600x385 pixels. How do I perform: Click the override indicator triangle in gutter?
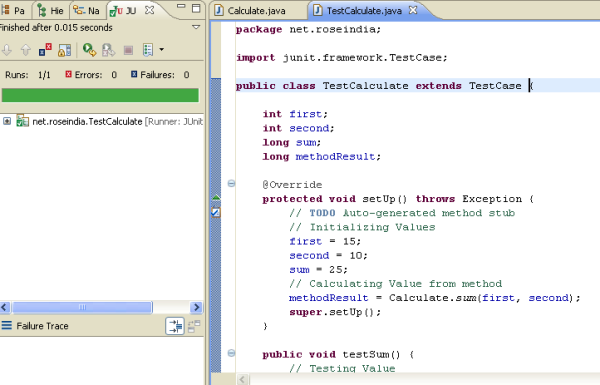(x=216, y=197)
